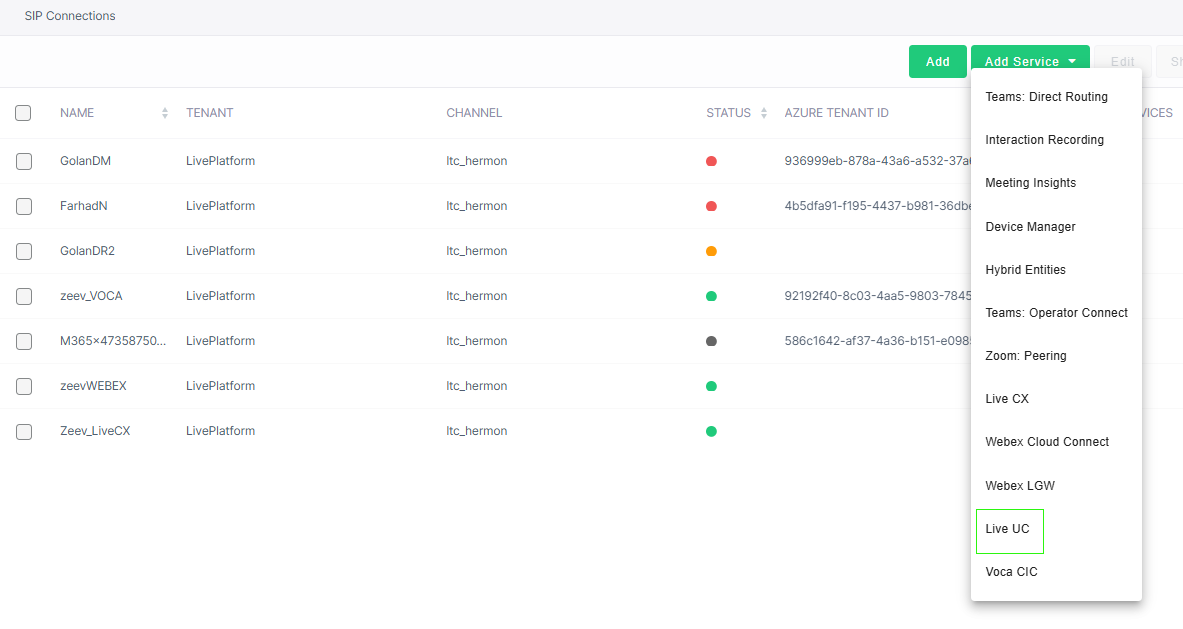Click Azure ID starting with 586c1642
Image resolution: width=1183 pixels, height=629 pixels.
tap(877, 341)
